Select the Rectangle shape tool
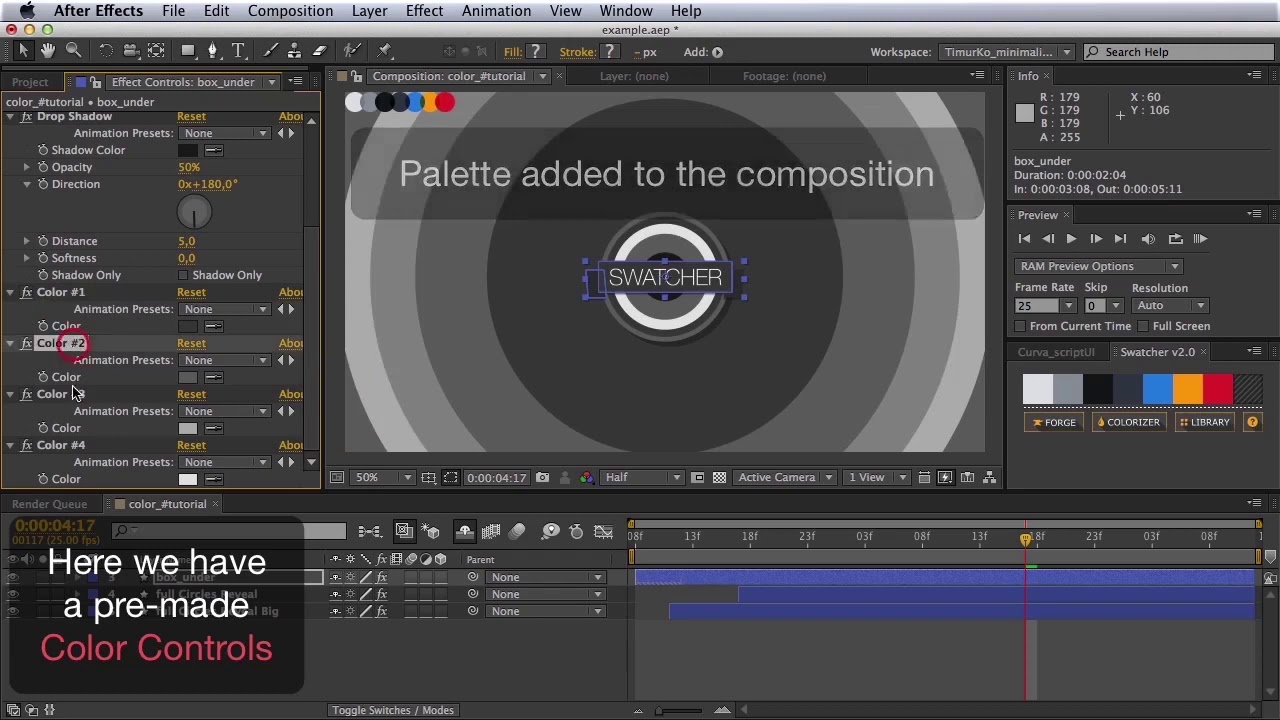This screenshot has height=720, width=1280. (x=188, y=51)
